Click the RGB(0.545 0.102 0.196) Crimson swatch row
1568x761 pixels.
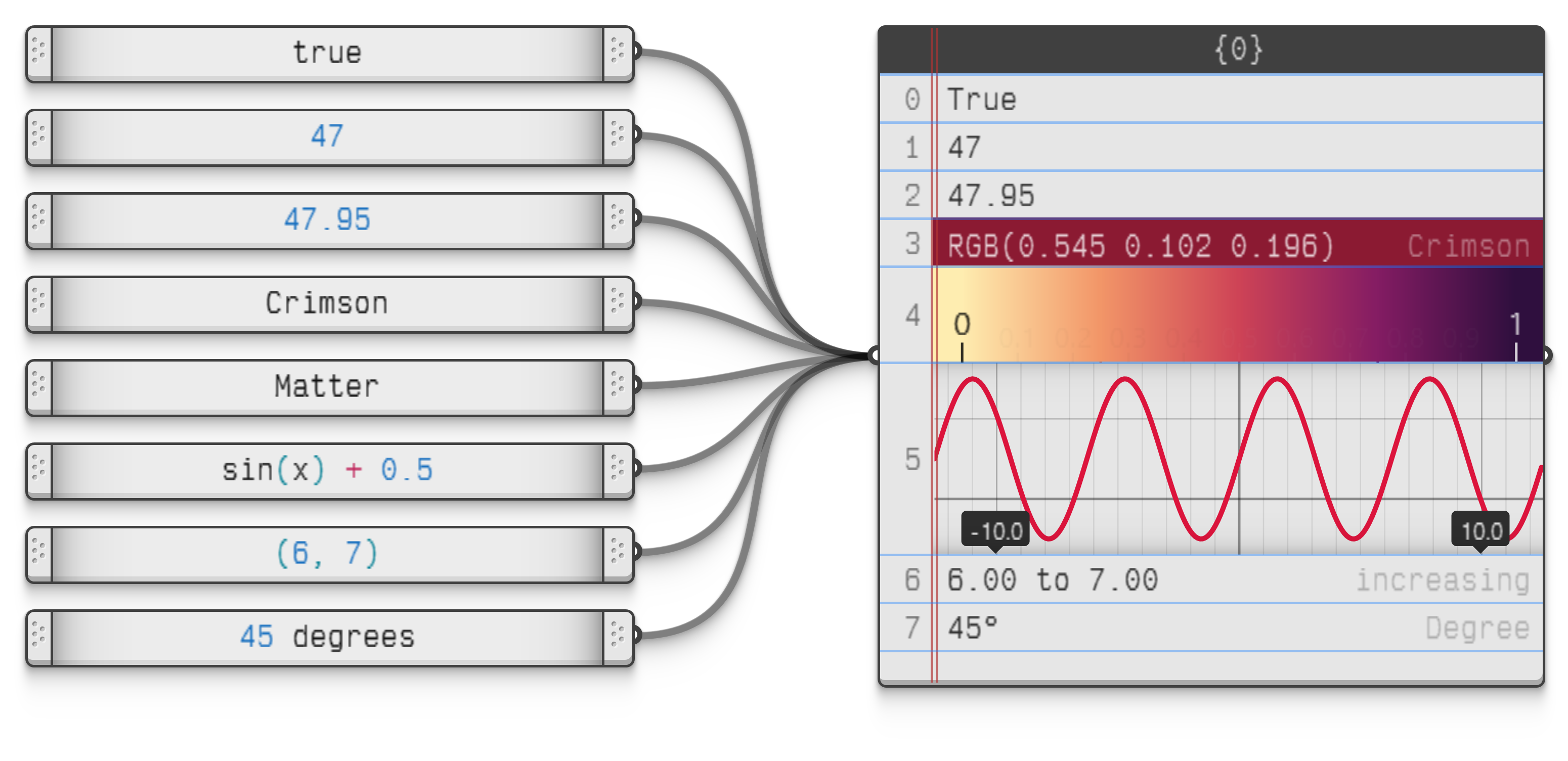coord(1238,243)
